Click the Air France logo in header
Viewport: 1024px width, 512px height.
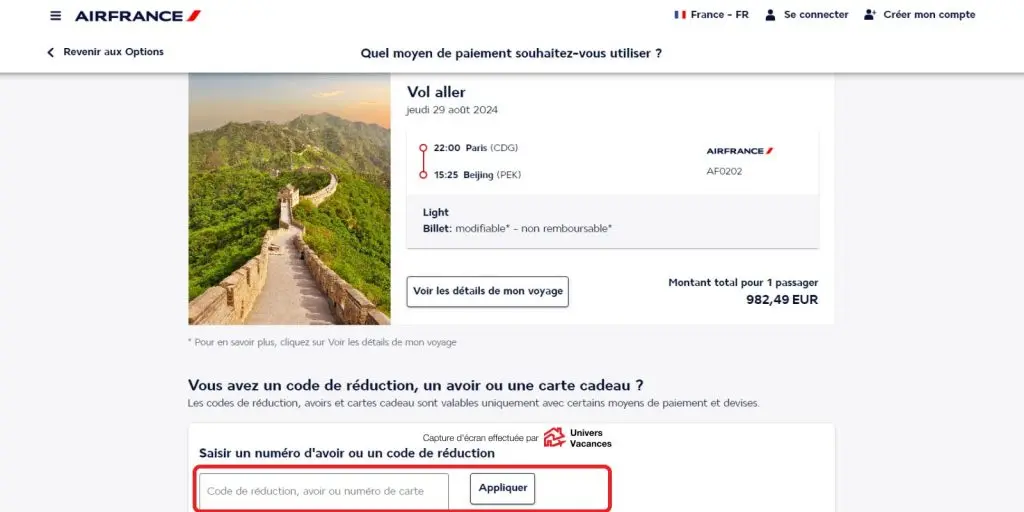pos(138,16)
